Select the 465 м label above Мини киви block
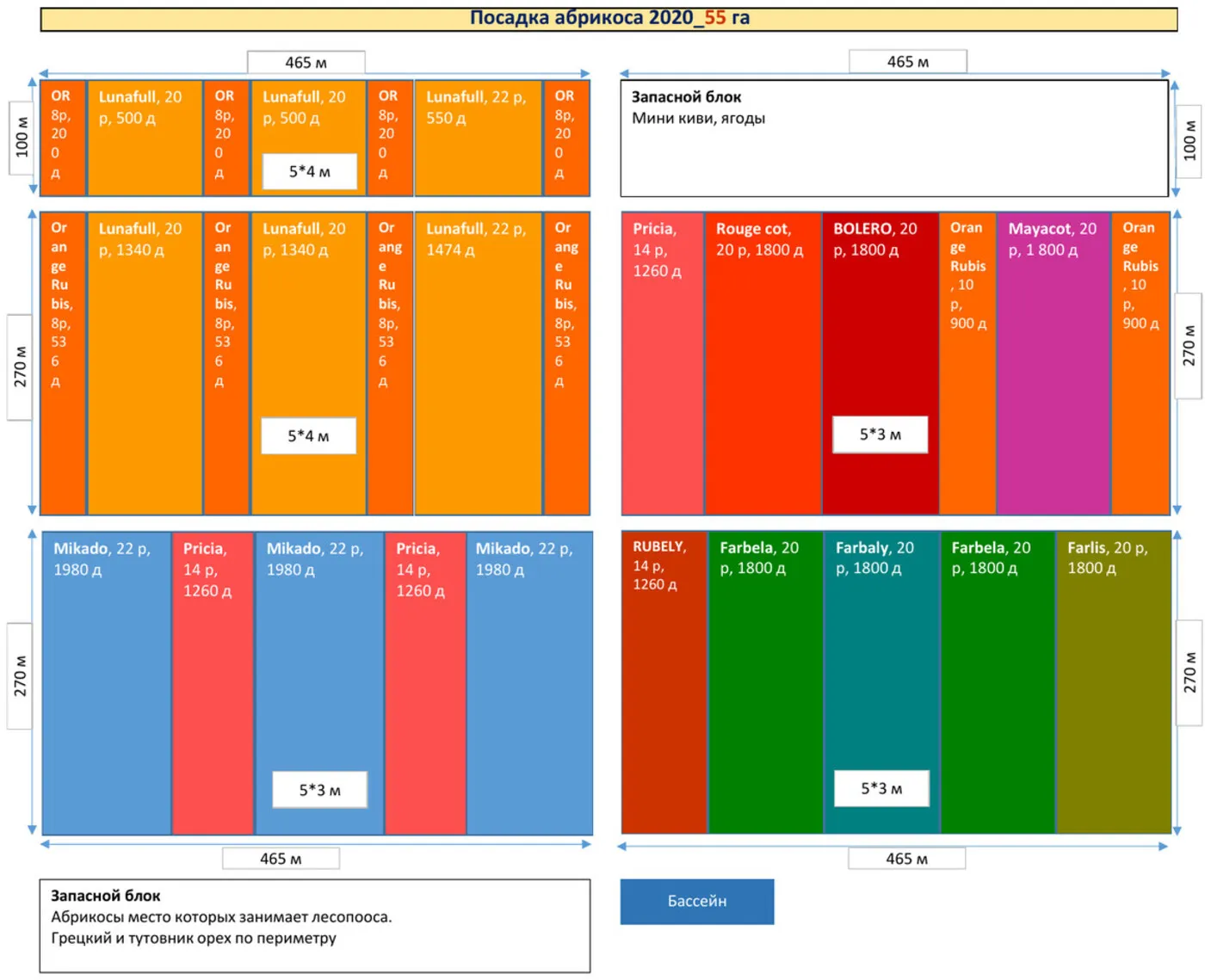Screen dimensions: 1205x980 tap(907, 62)
